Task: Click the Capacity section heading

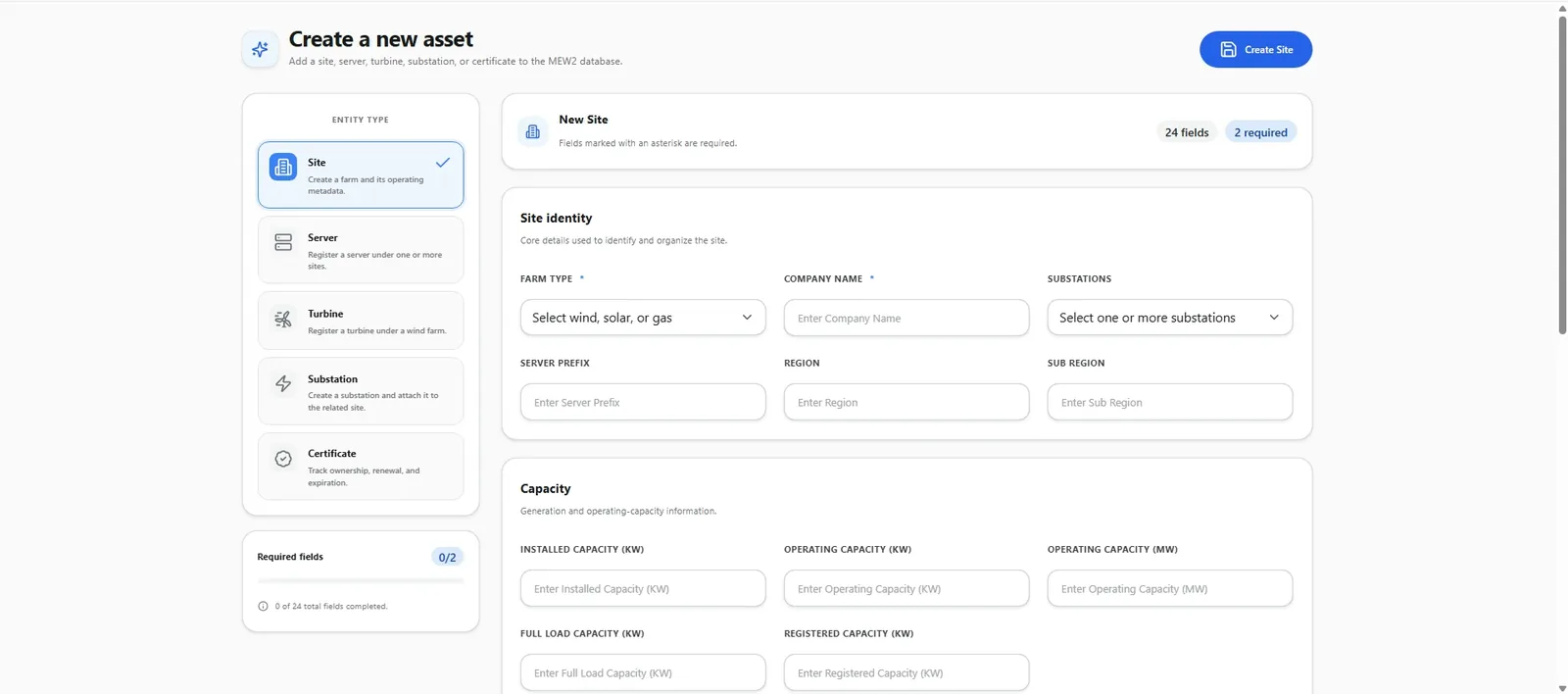Action: (545, 488)
